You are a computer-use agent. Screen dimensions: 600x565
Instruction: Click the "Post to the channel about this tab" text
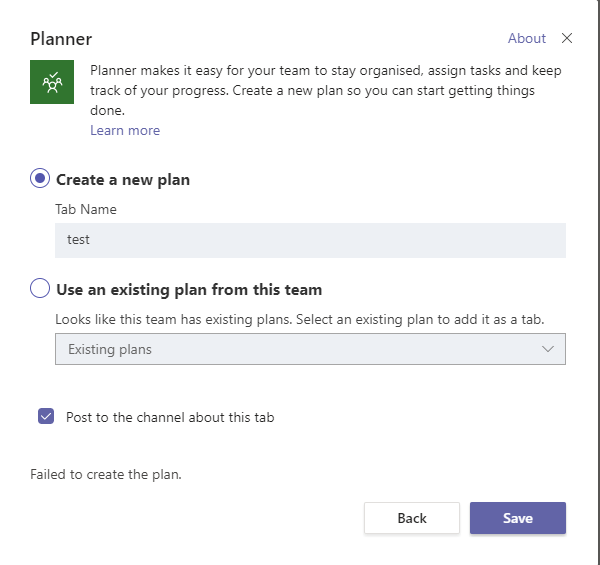coord(170,417)
